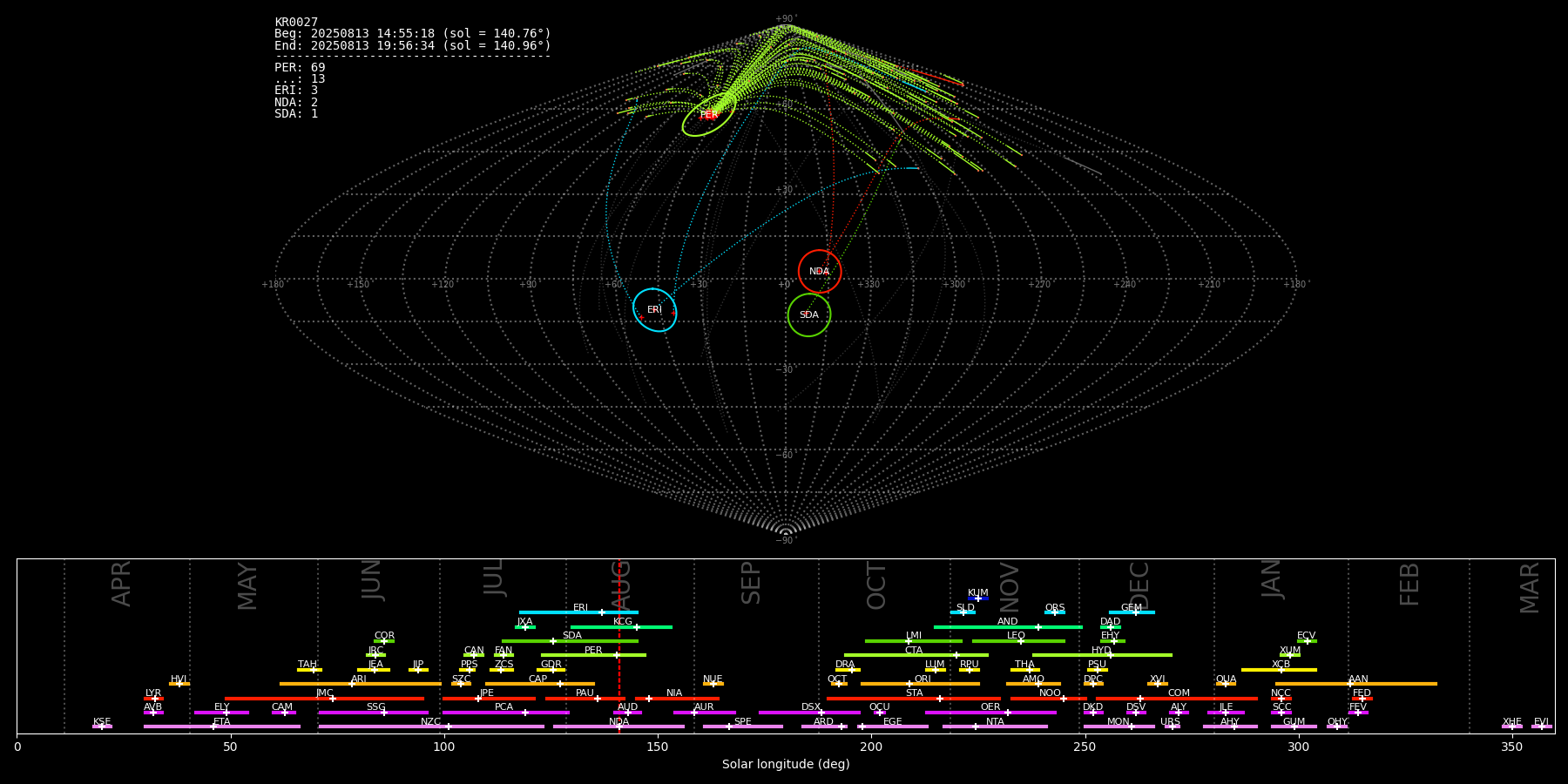The height and width of the screenshot is (784, 1568).
Task: Click the red dashed current solar longitude line
Action: pos(619,645)
